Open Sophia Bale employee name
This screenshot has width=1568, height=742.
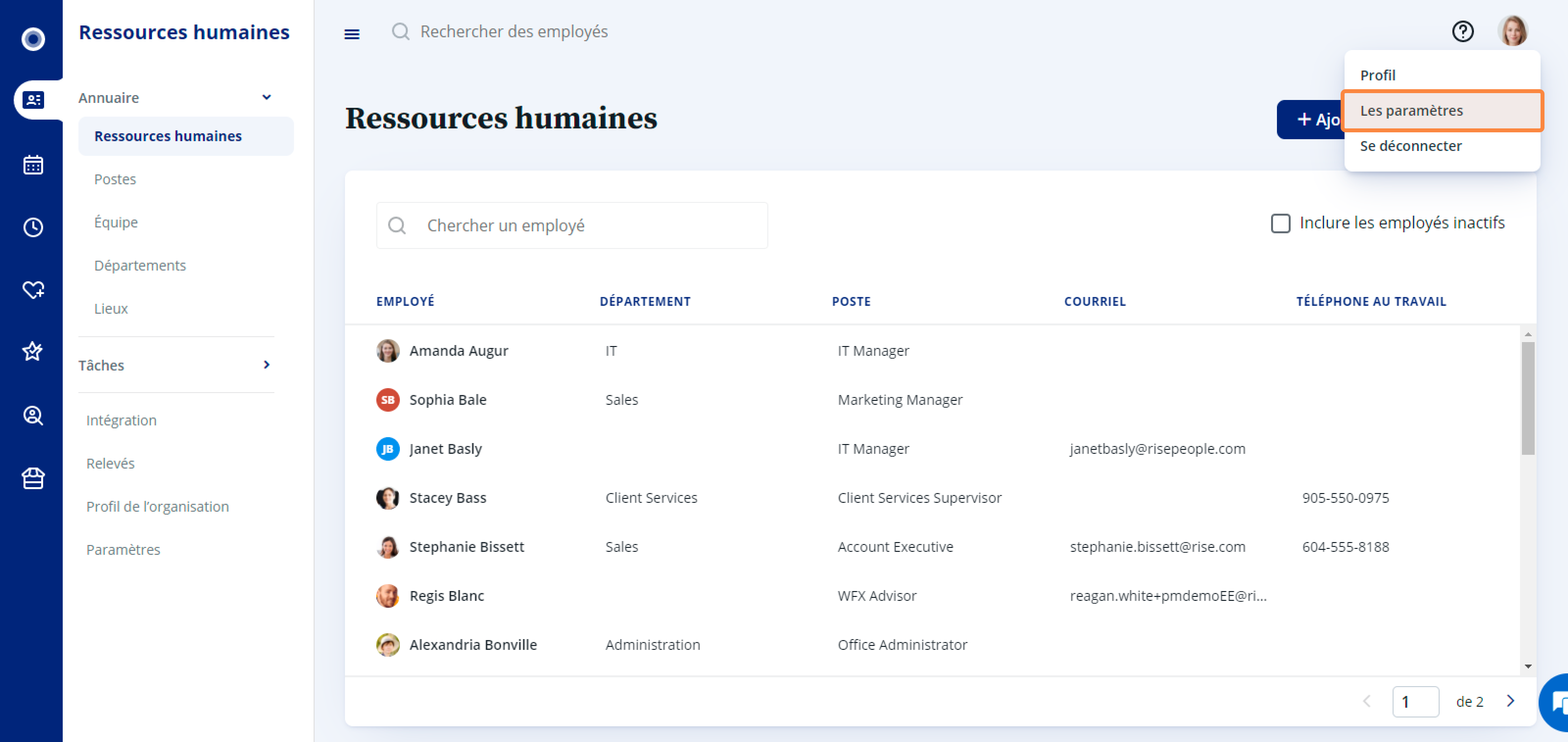447,400
